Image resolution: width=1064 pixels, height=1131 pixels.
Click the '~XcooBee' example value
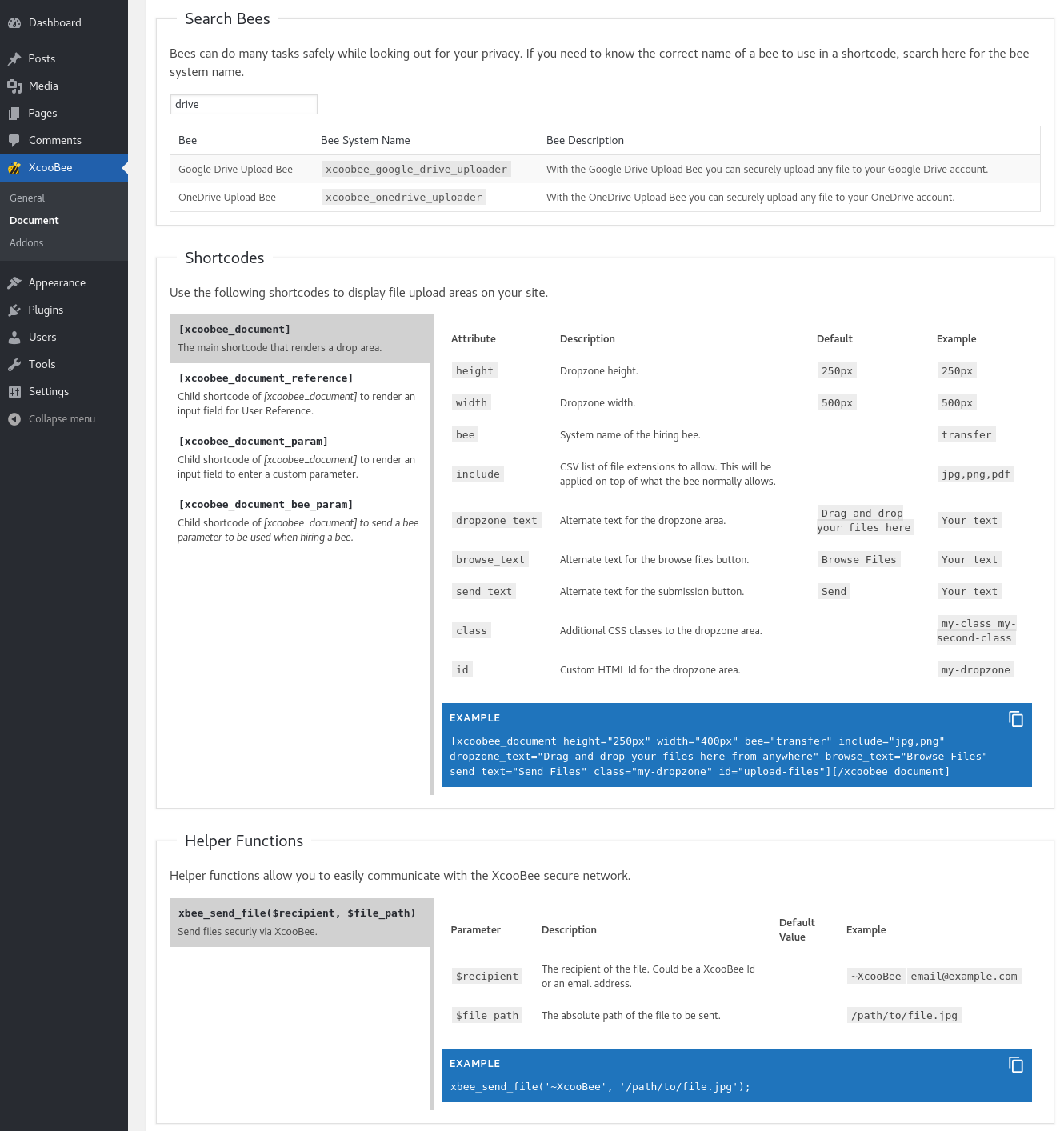(876, 976)
